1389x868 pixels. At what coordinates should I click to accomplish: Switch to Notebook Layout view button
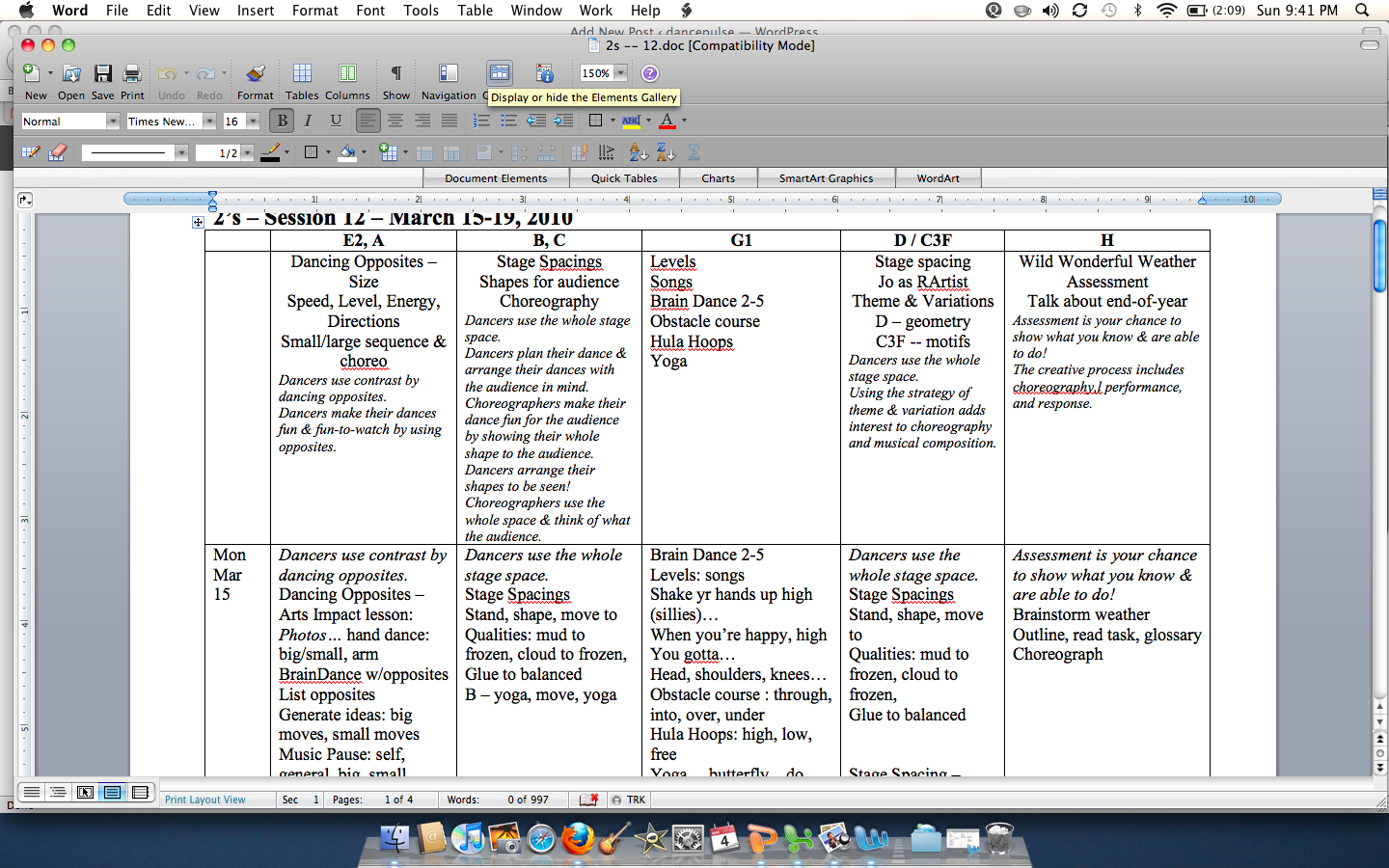[x=140, y=792]
